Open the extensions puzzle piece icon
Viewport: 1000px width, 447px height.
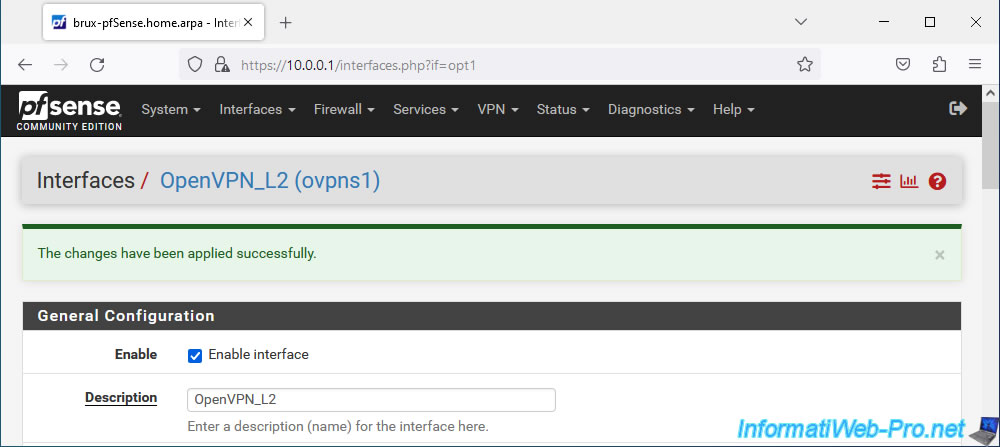click(x=939, y=64)
